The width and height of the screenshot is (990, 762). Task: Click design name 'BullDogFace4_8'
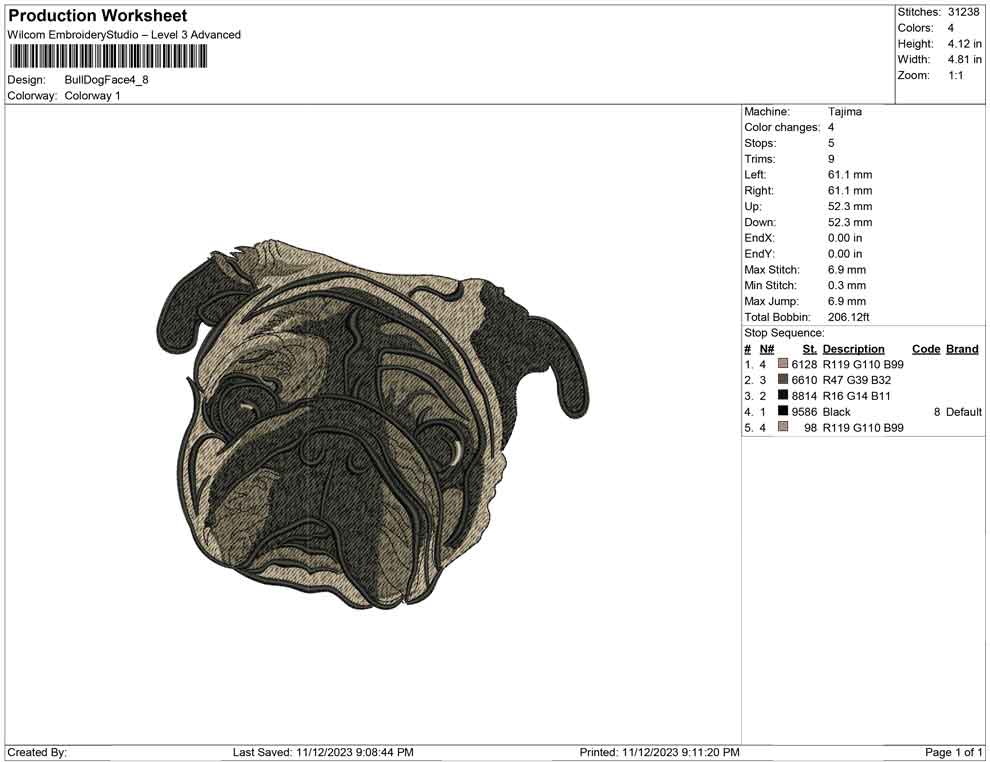[106, 80]
